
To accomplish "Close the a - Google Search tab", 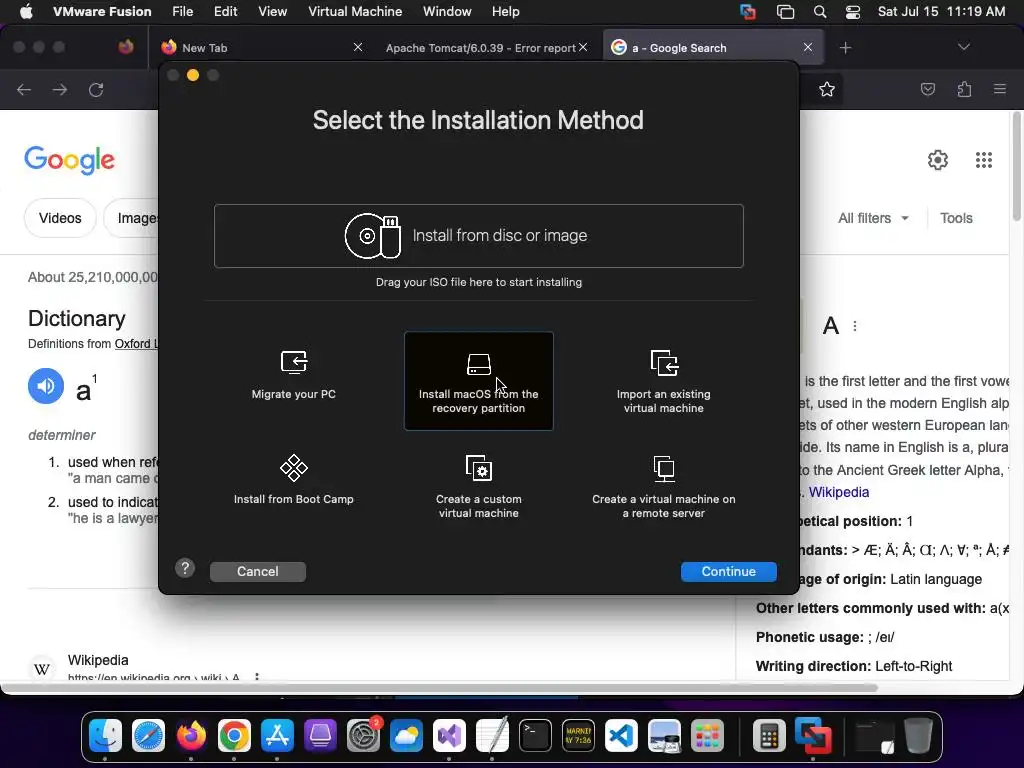I will [808, 47].
